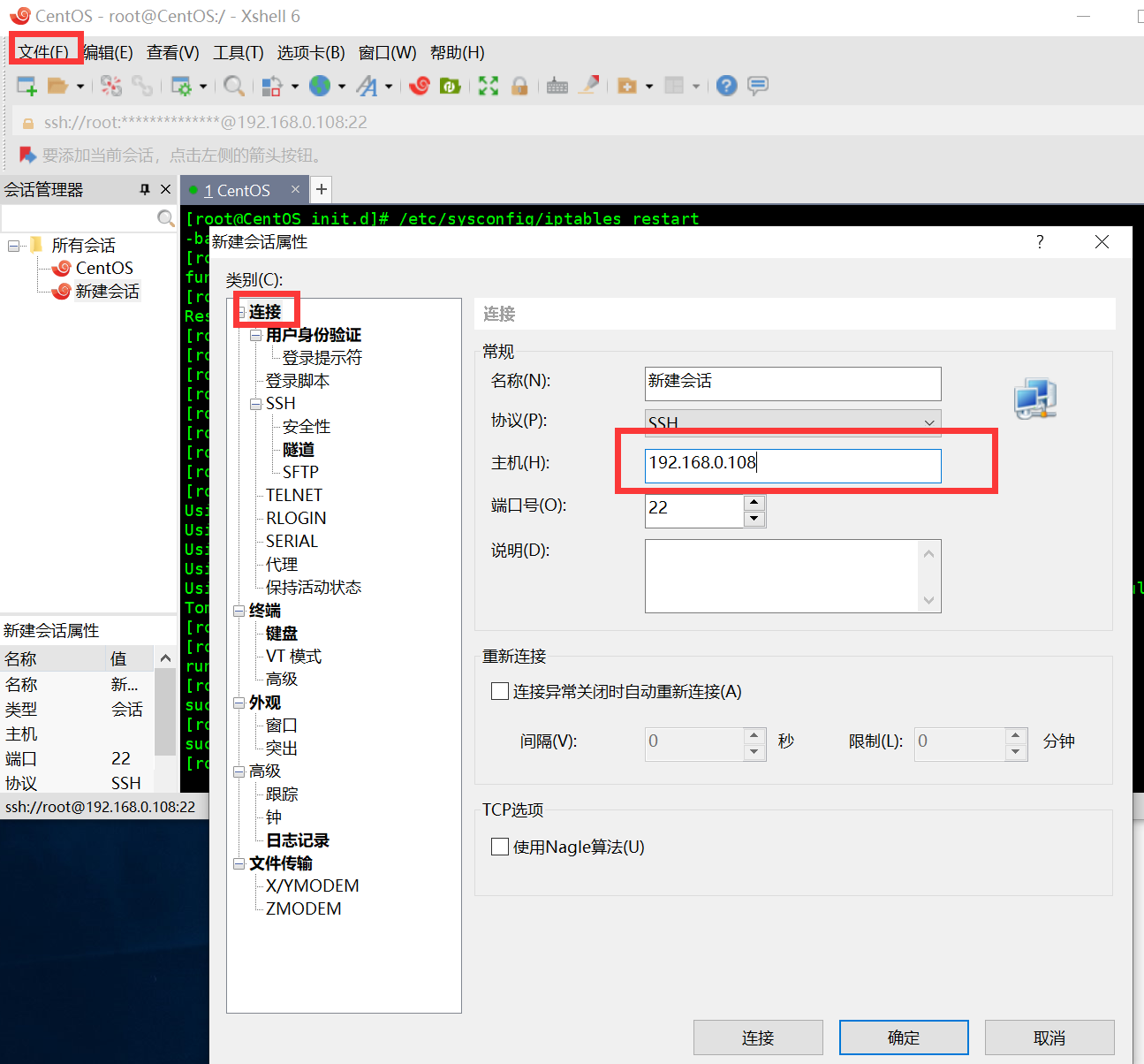Open dropdown arrow beside globe icon
The image size is (1144, 1064).
(342, 87)
